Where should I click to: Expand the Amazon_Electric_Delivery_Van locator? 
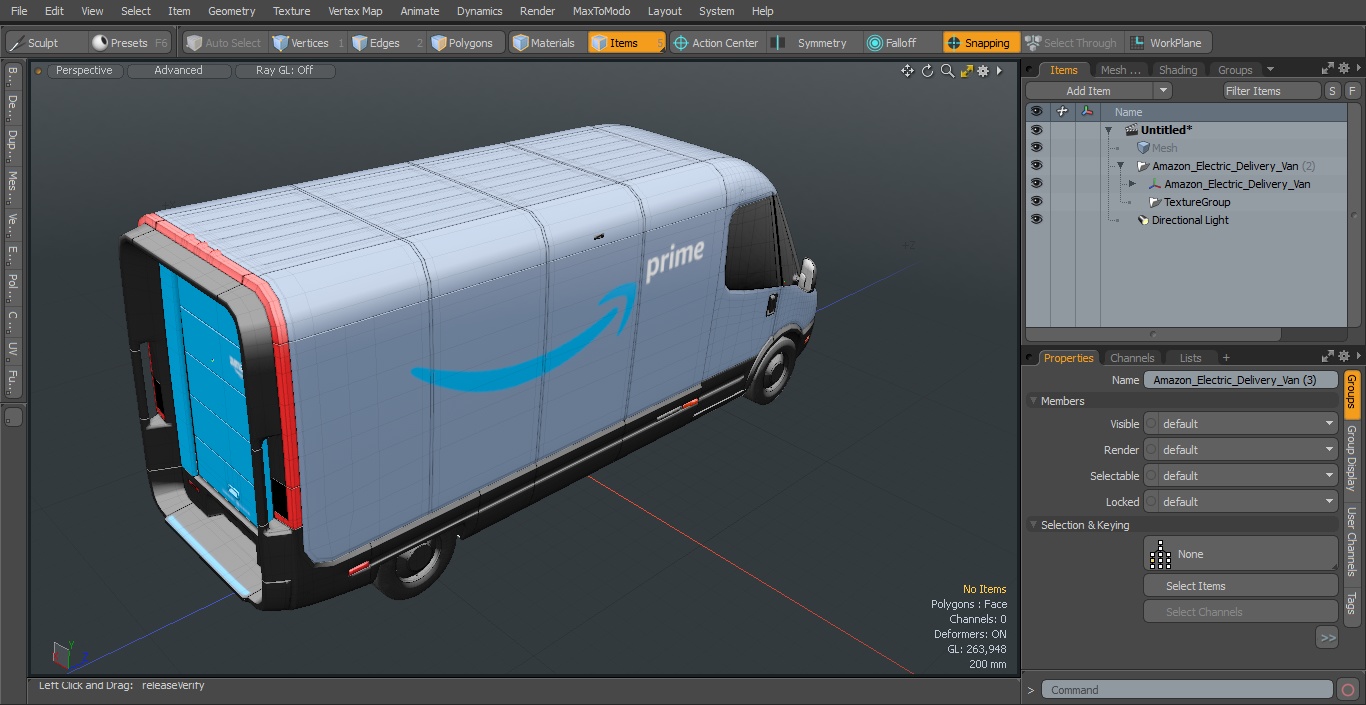point(1132,184)
